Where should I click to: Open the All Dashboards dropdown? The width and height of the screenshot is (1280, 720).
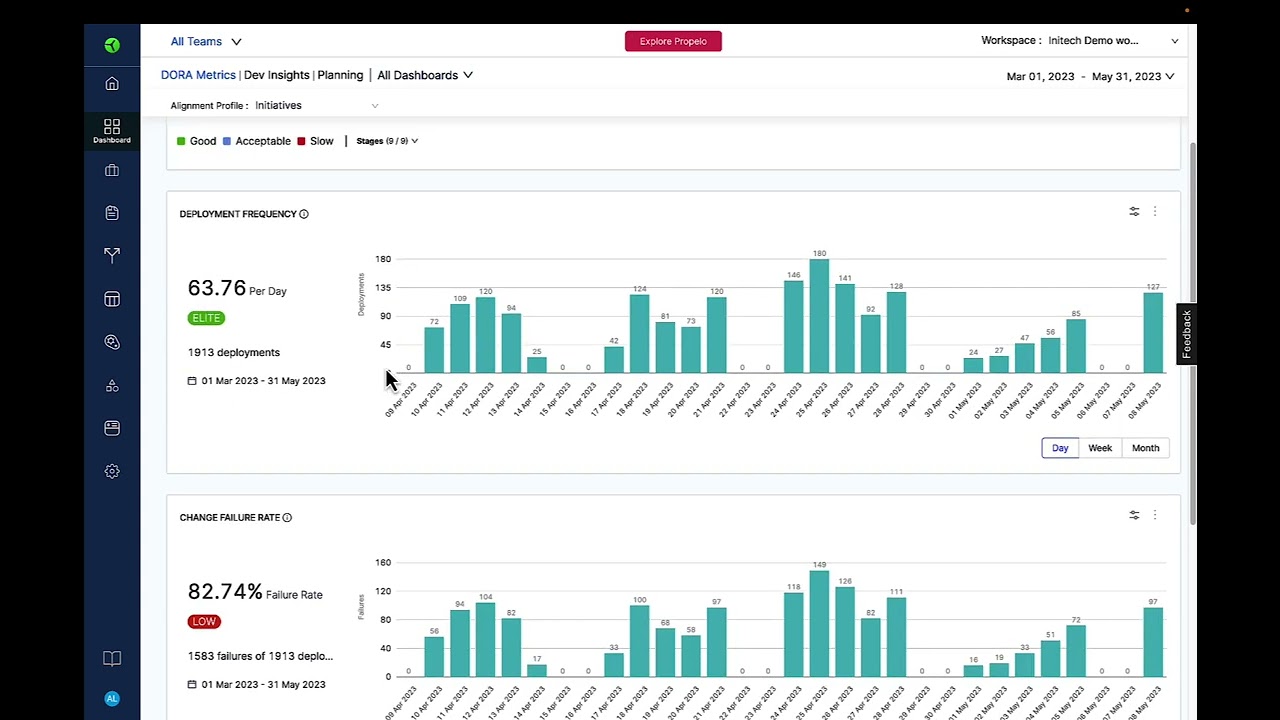point(425,75)
